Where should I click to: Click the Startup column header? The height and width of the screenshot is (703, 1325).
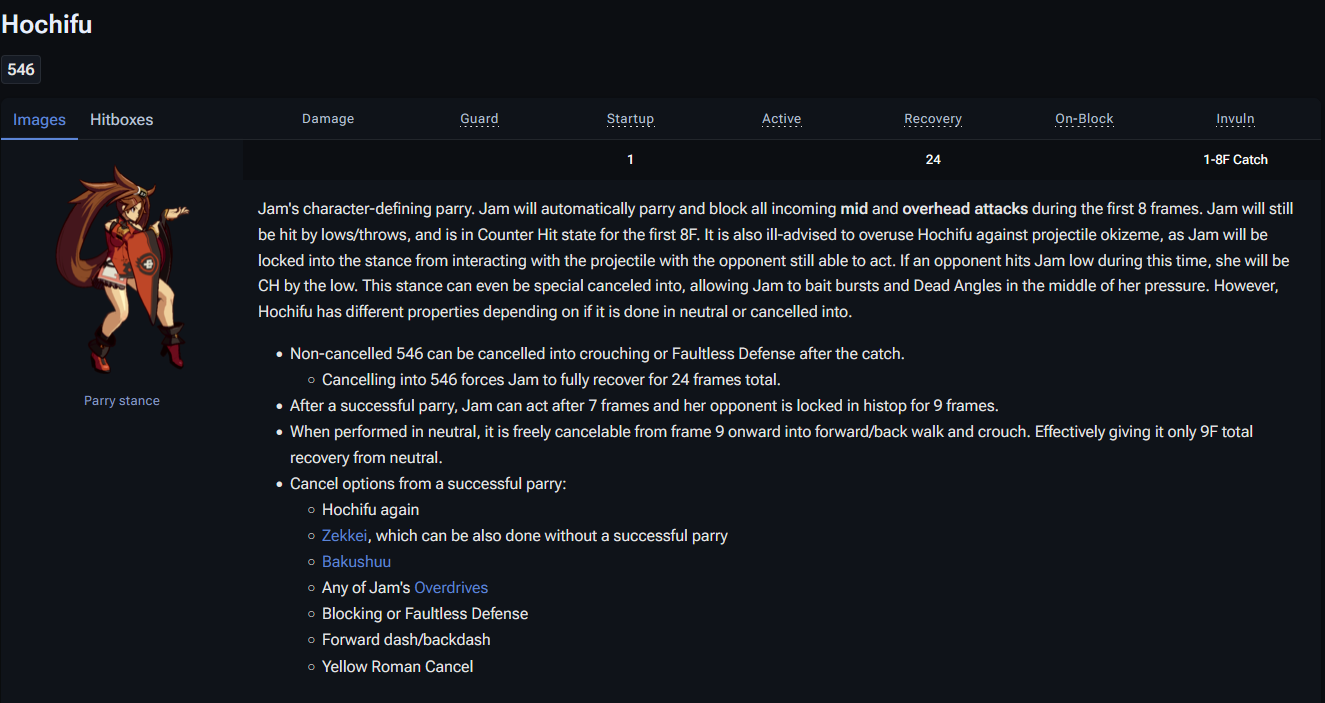[x=630, y=119]
